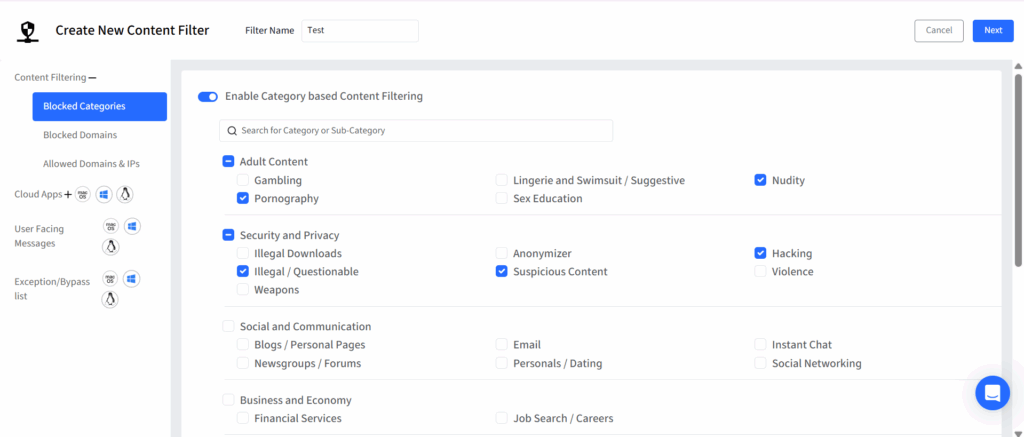Screen dimensions: 1024x437
Task: Uncheck the Hacking checkbox
Action: click(761, 254)
